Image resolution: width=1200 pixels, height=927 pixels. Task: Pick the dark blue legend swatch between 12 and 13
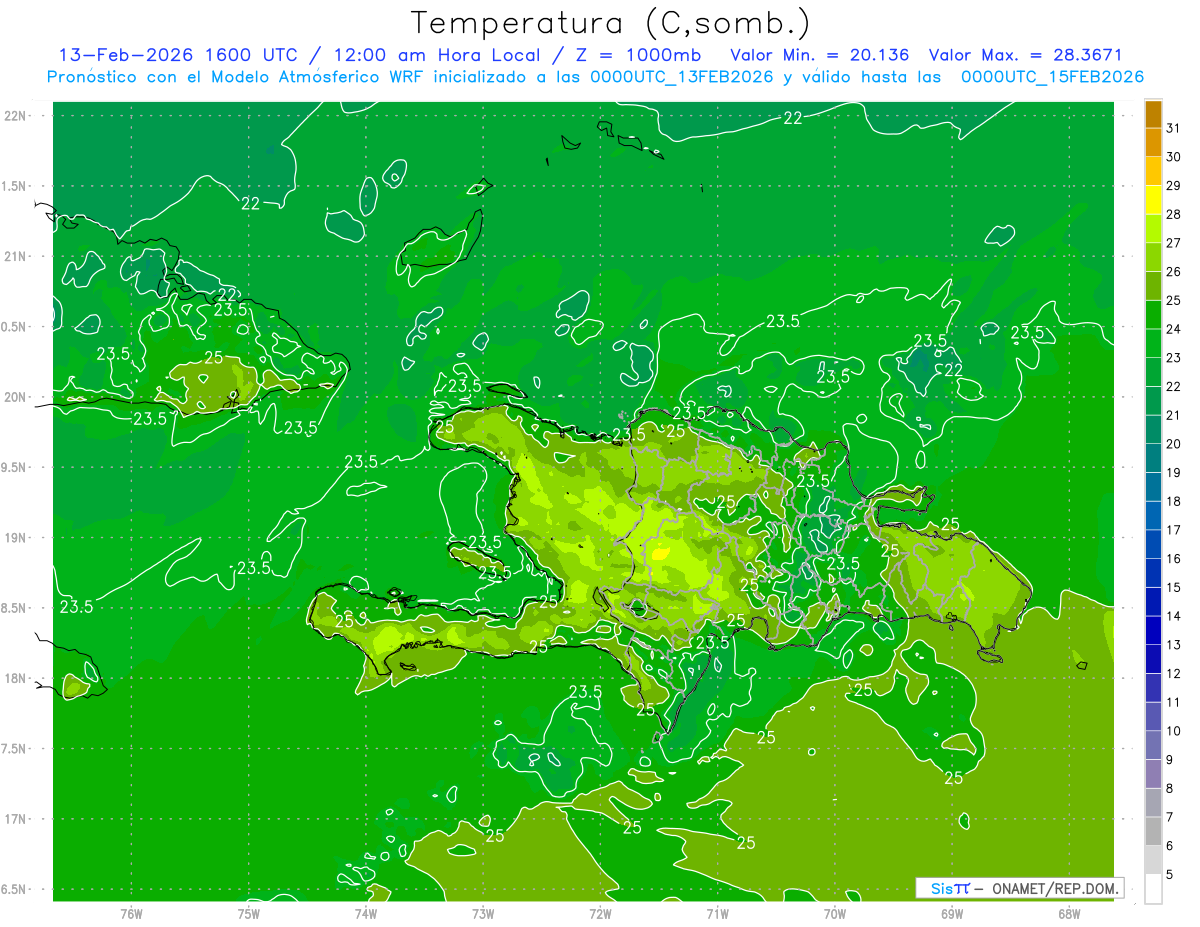(x=1153, y=660)
